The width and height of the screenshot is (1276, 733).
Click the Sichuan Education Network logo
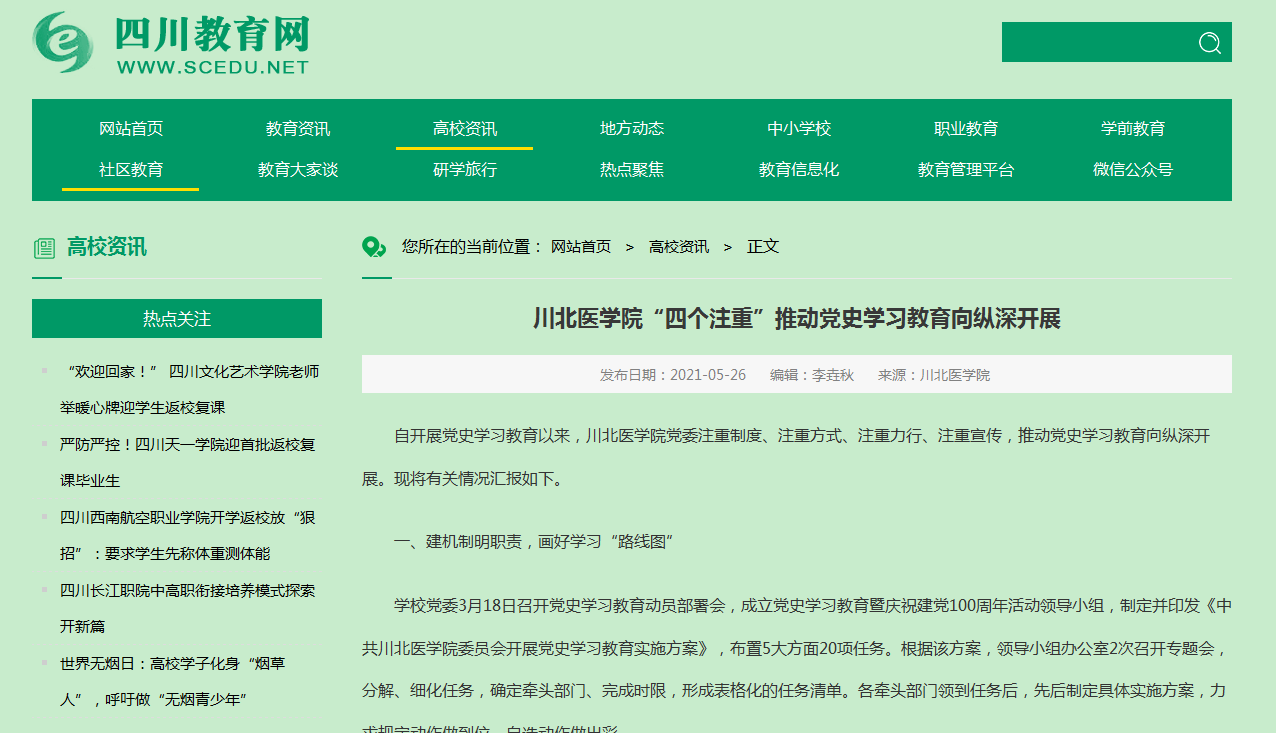tap(172, 43)
